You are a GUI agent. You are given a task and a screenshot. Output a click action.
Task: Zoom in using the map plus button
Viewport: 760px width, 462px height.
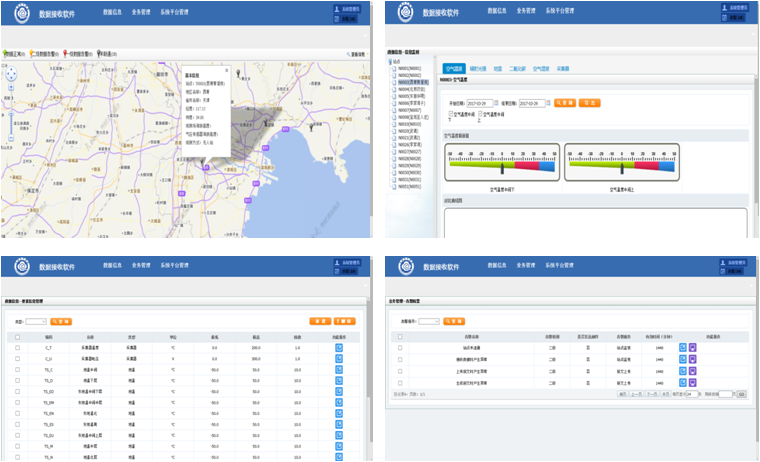tap(11, 87)
